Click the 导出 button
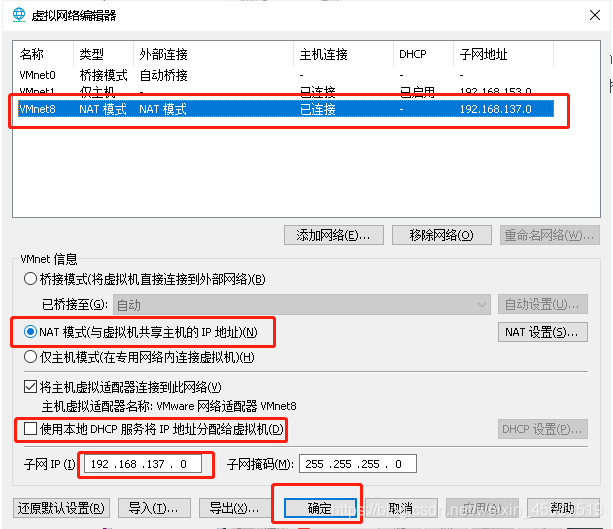 coord(235,508)
